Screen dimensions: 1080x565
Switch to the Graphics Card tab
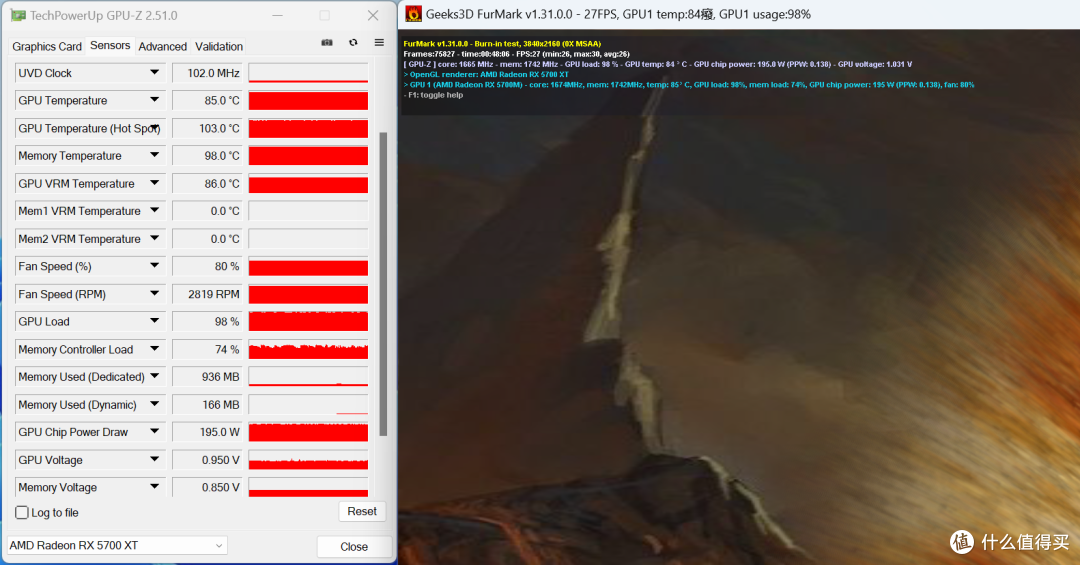(47, 47)
